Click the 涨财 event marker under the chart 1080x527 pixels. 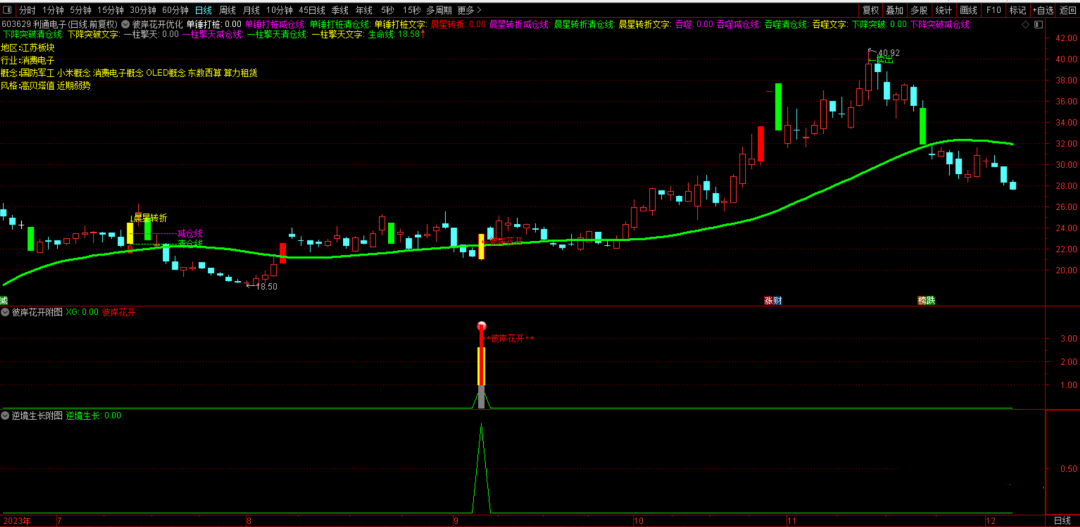click(x=773, y=300)
